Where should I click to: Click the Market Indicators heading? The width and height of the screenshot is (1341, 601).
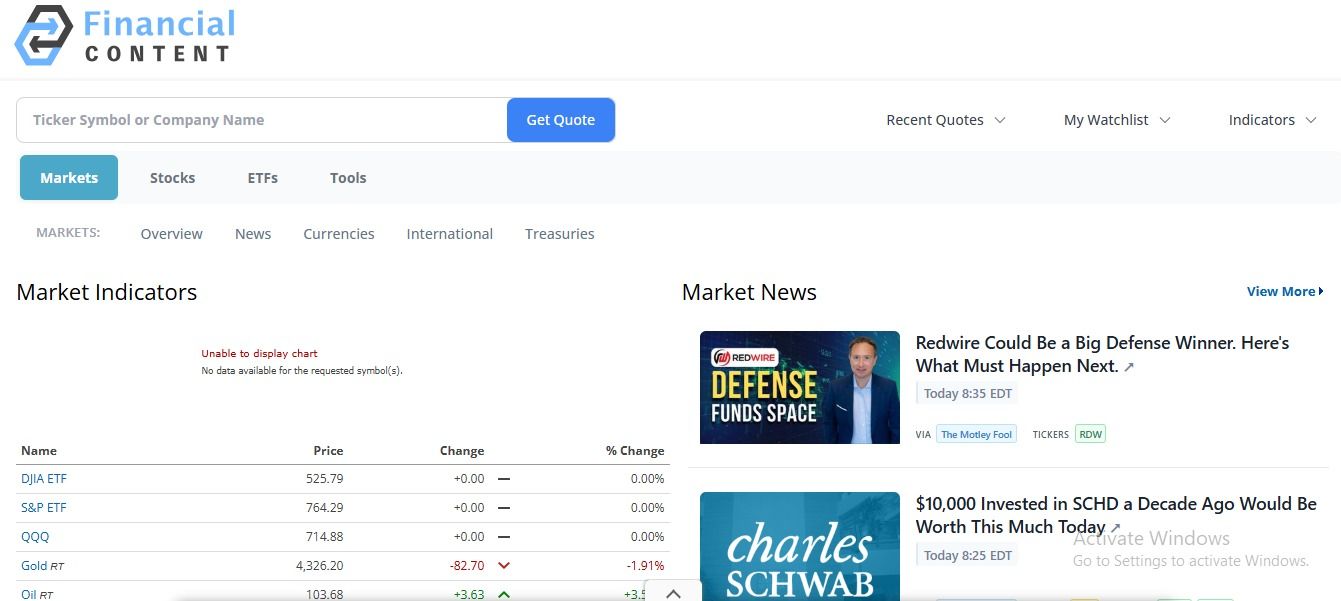107,292
